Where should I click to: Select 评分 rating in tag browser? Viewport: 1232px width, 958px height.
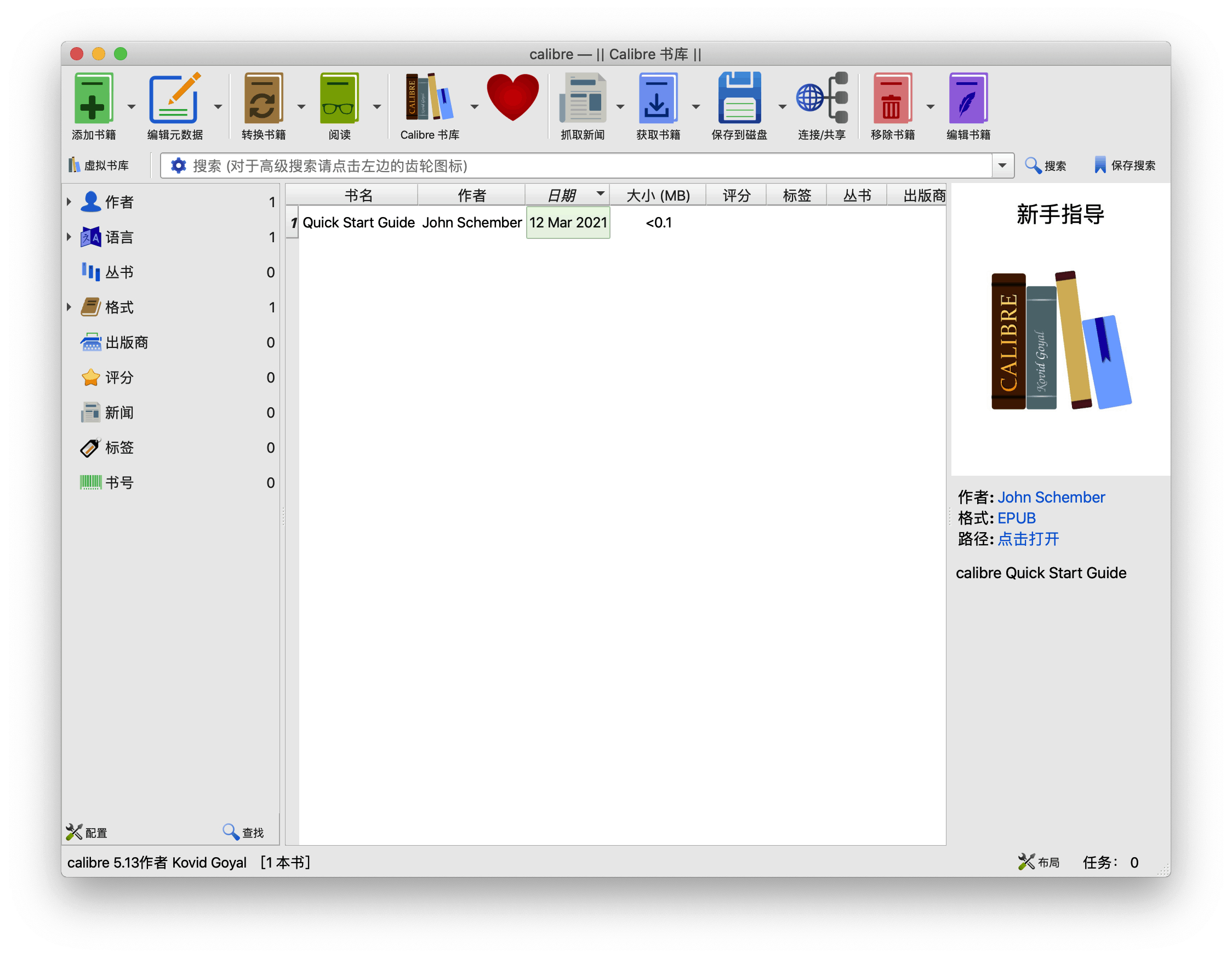(x=170, y=377)
